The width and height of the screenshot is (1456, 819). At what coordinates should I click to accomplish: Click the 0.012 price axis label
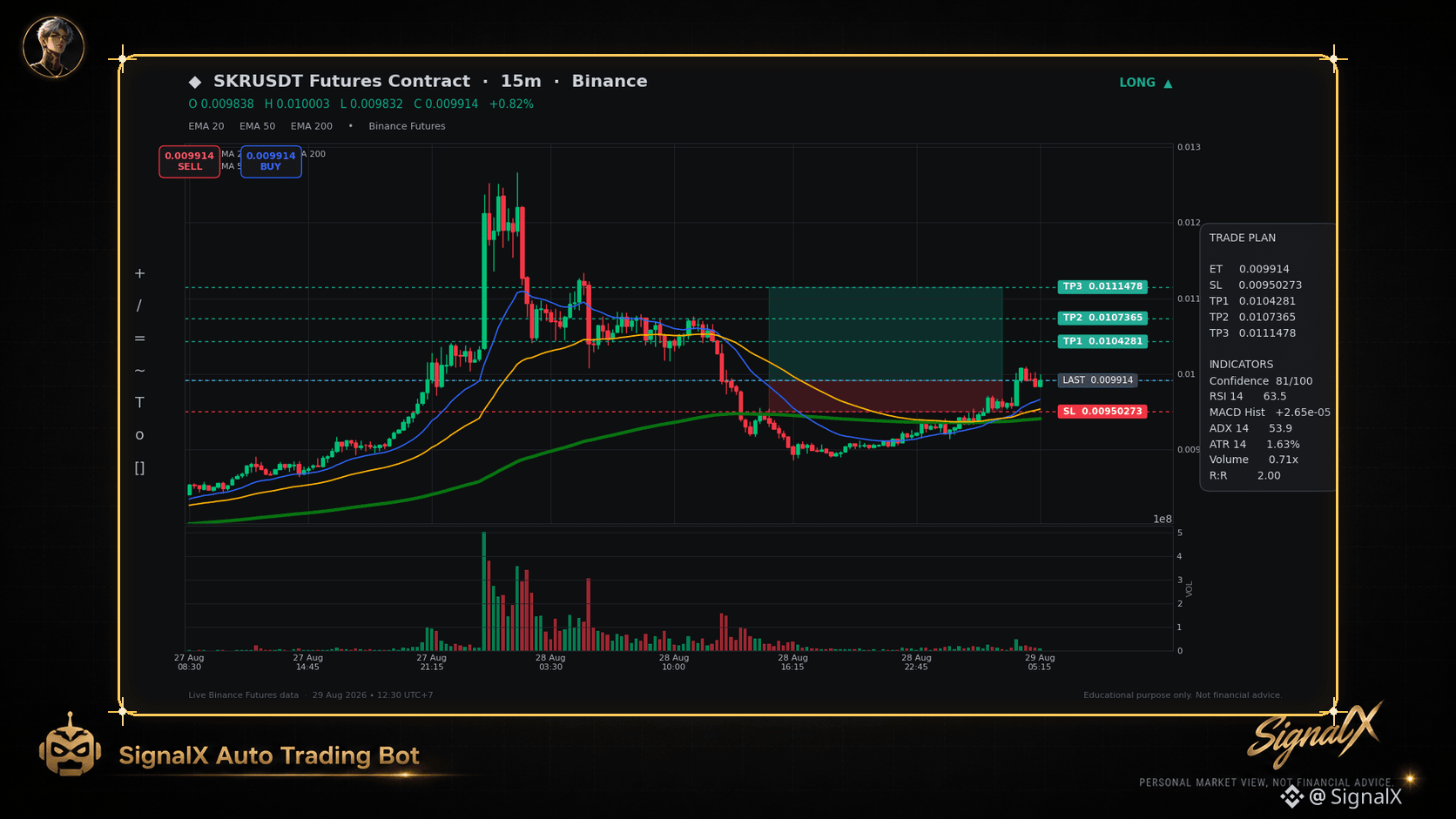pyautogui.click(x=1189, y=223)
